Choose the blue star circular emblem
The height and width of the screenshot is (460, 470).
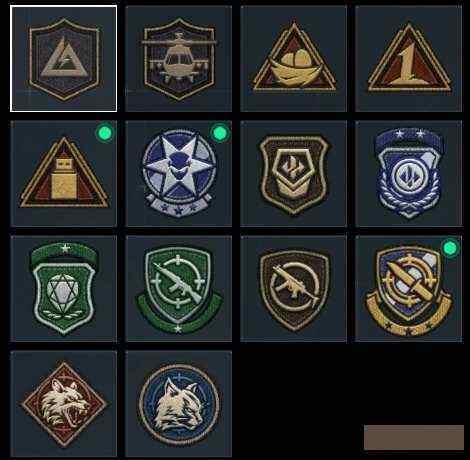(179, 174)
